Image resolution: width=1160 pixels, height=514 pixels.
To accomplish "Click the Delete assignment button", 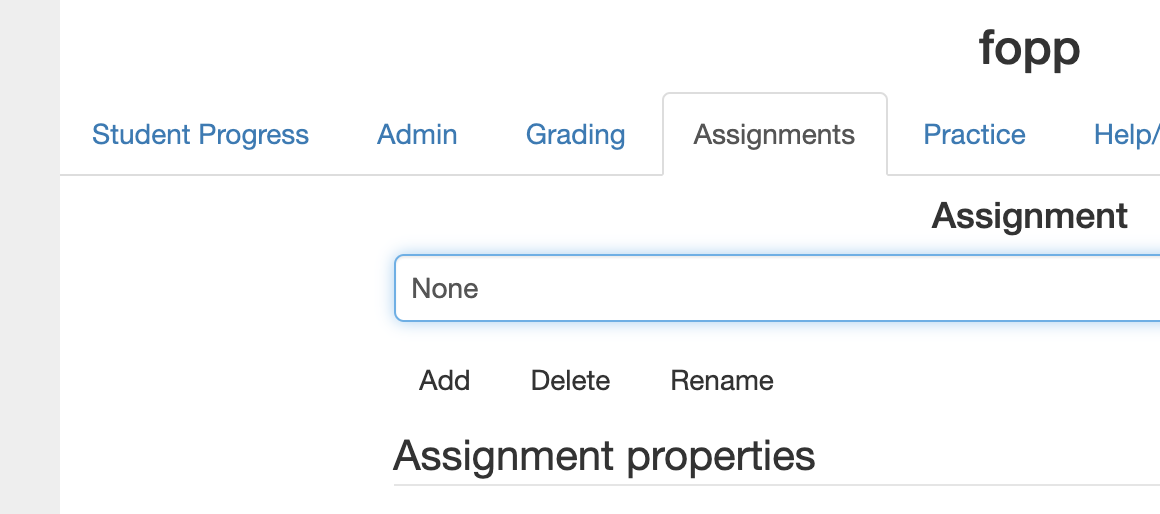I will click(x=570, y=380).
